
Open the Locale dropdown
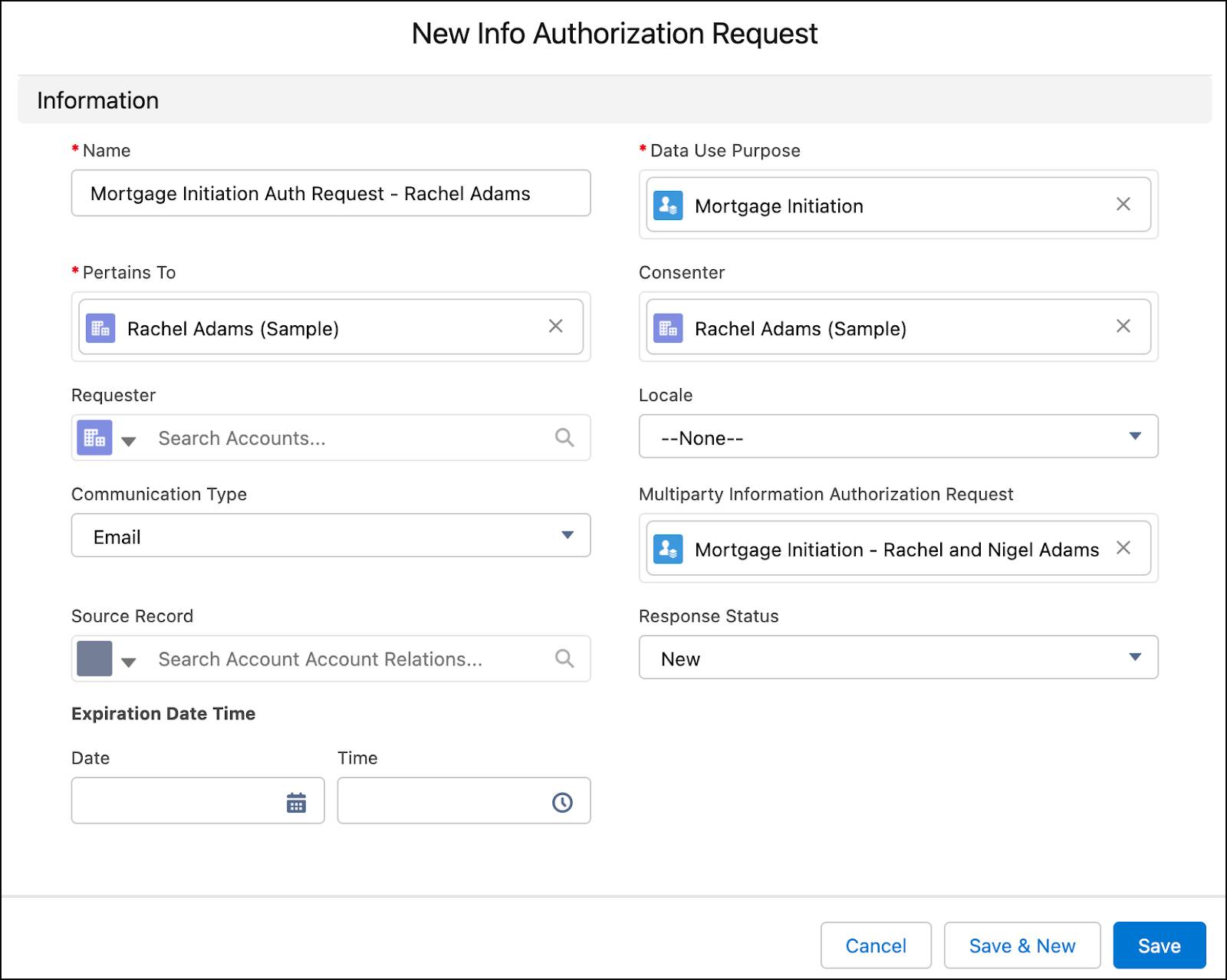[1137, 436]
